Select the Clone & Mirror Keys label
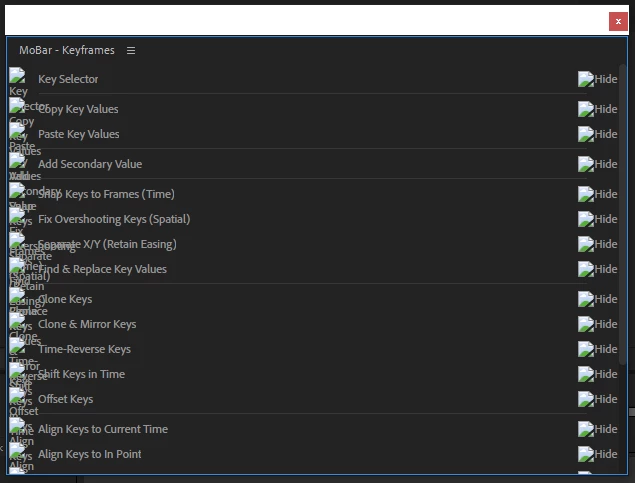The height and width of the screenshot is (483, 635). pyautogui.click(x=87, y=324)
